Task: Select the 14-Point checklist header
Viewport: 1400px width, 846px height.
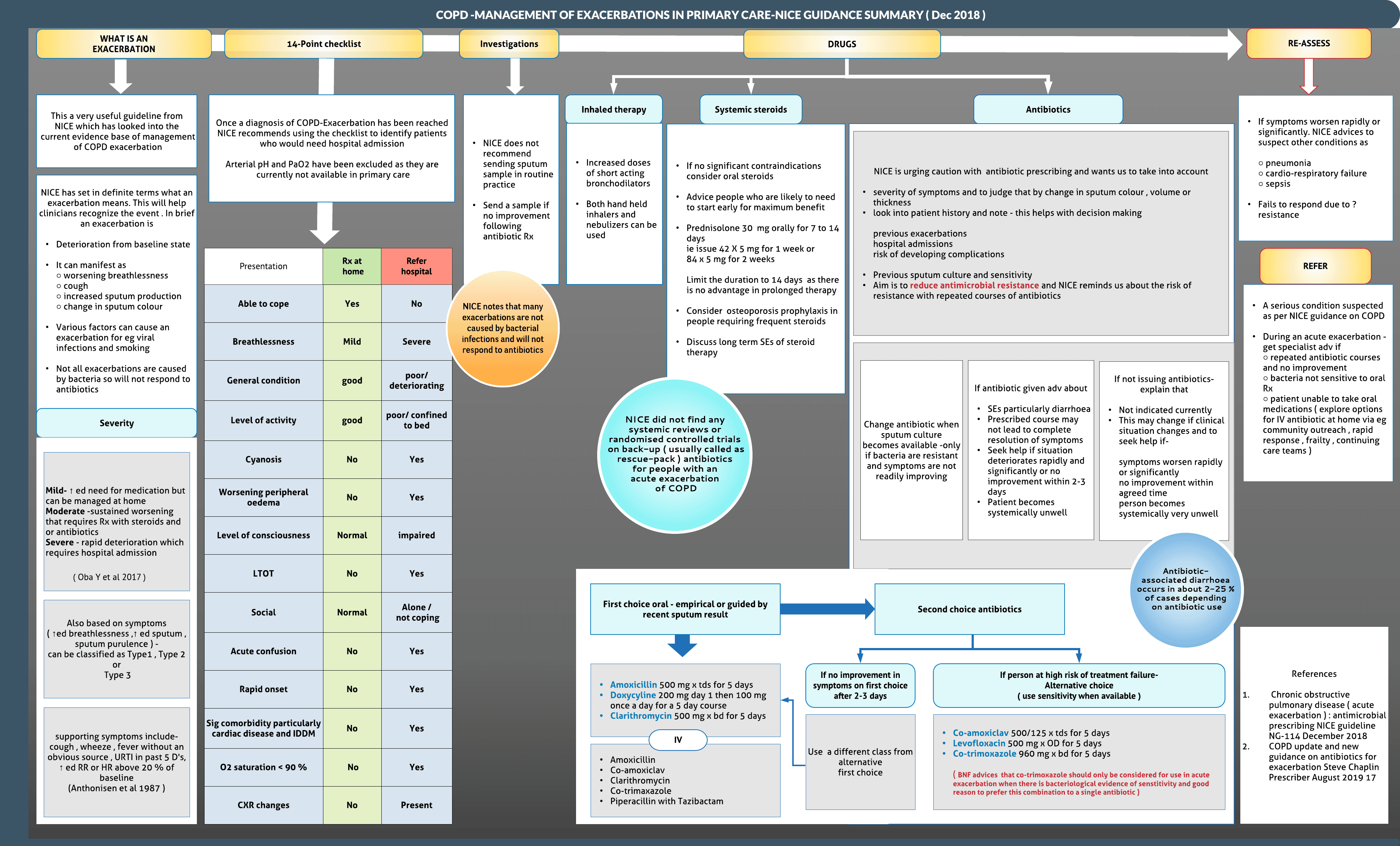Action: click(323, 44)
